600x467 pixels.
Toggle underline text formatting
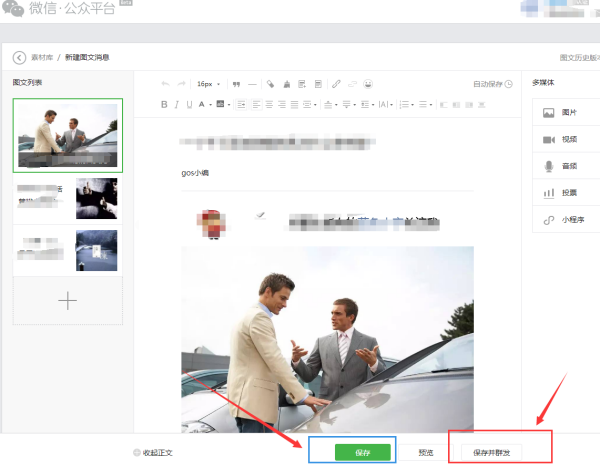[189, 104]
